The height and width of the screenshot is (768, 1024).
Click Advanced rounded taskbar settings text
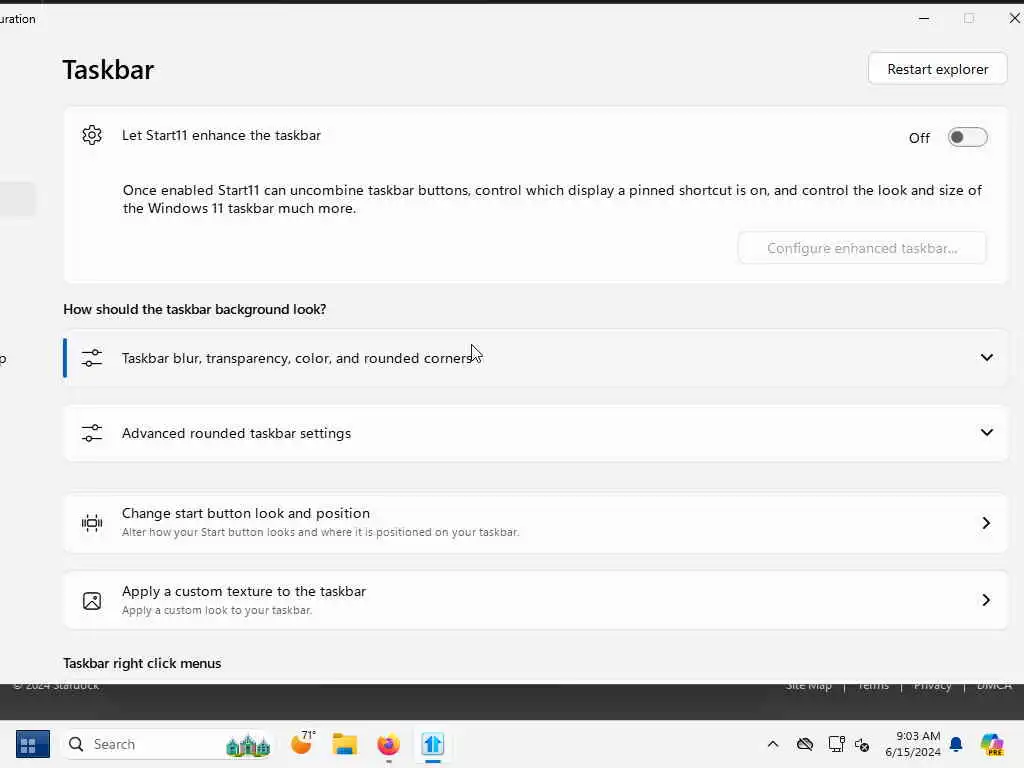(236, 433)
